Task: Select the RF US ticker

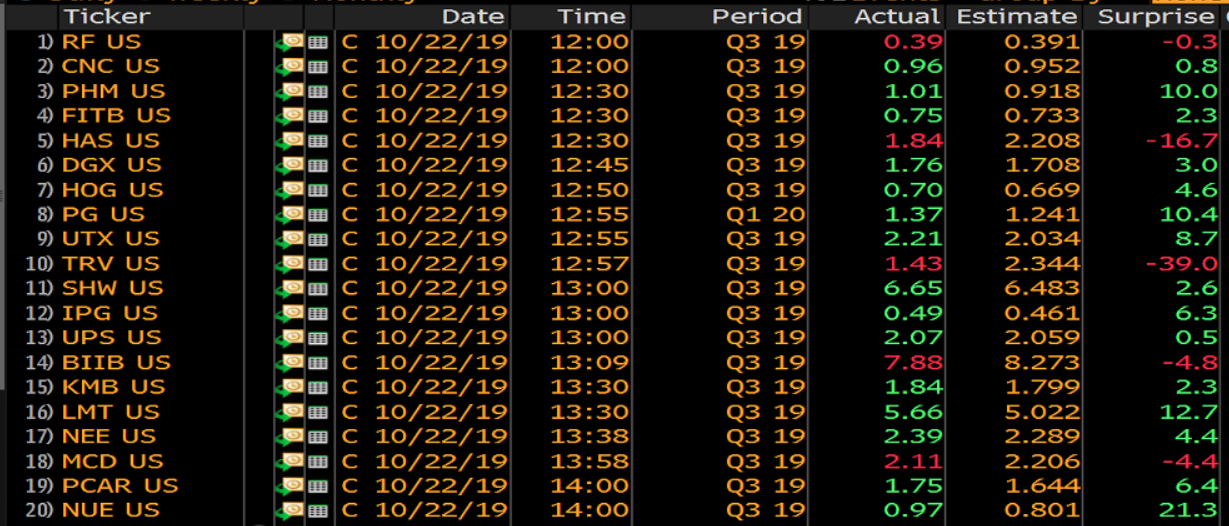Action: point(101,42)
